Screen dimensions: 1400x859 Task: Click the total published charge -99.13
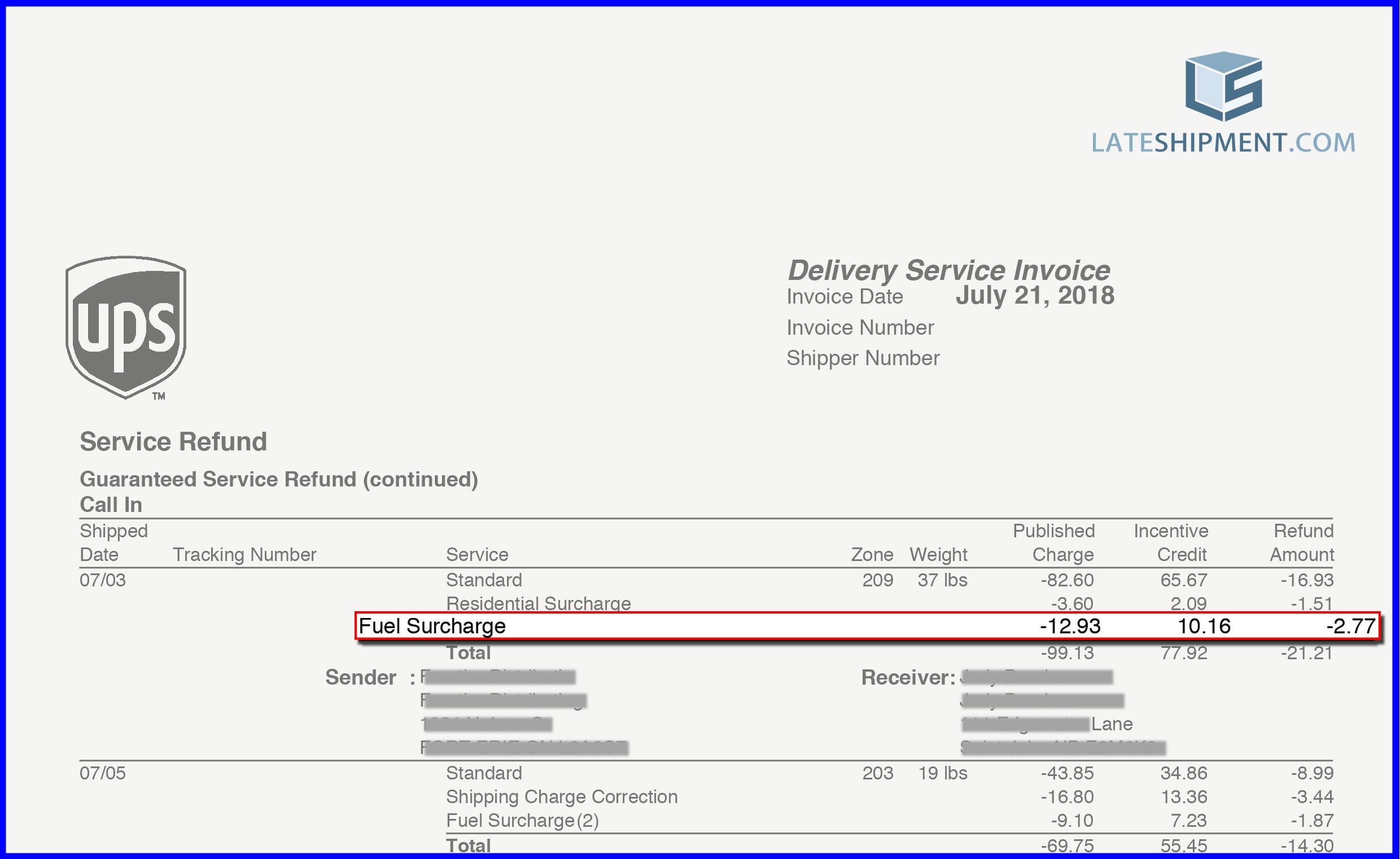click(1067, 654)
